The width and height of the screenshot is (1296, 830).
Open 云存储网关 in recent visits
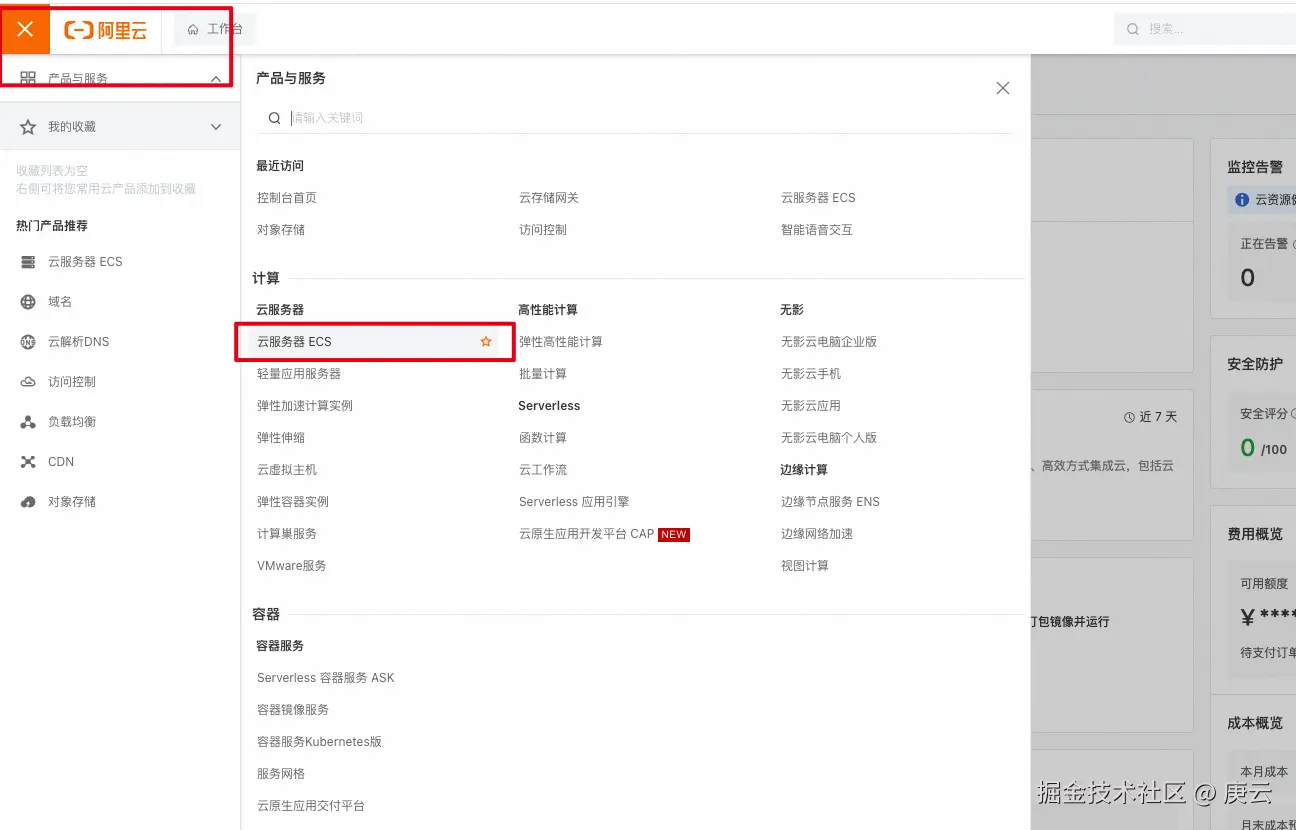[549, 198]
